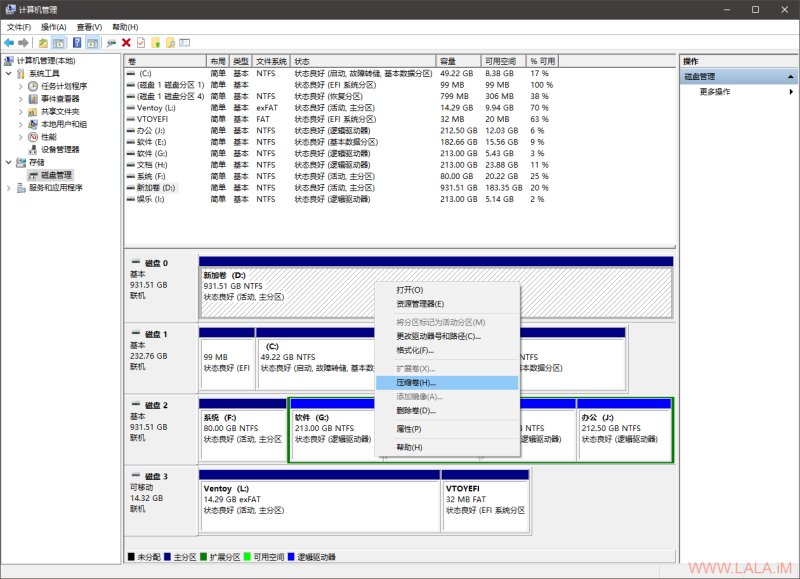Collapse the 系统工具 tree node
800x579 pixels.
tap(9, 73)
